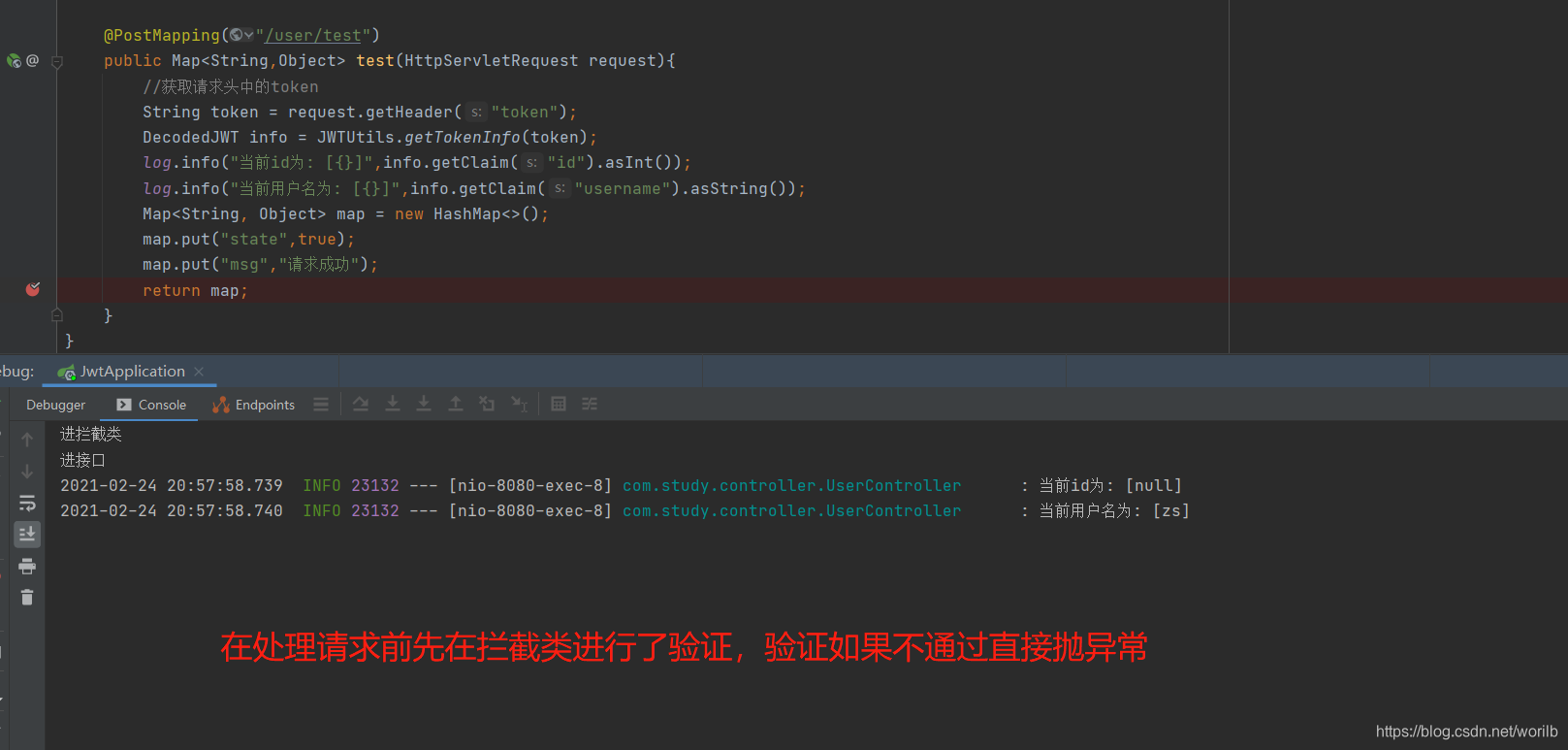This screenshot has height=750, width=1568.
Task: Click the console Down the Stack Trace arrow
Action: pos(27,472)
